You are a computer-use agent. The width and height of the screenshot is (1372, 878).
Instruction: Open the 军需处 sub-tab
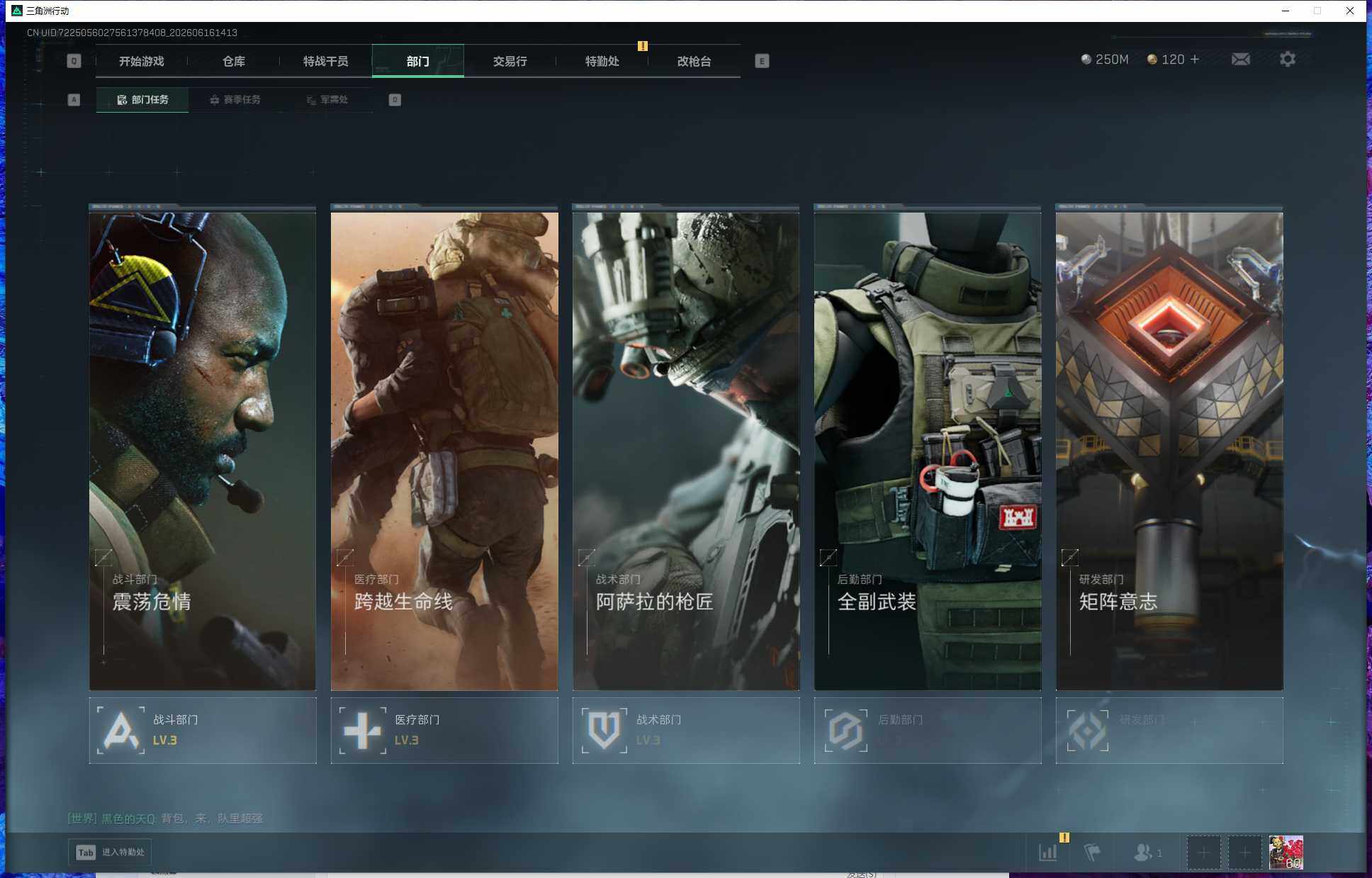(x=327, y=100)
